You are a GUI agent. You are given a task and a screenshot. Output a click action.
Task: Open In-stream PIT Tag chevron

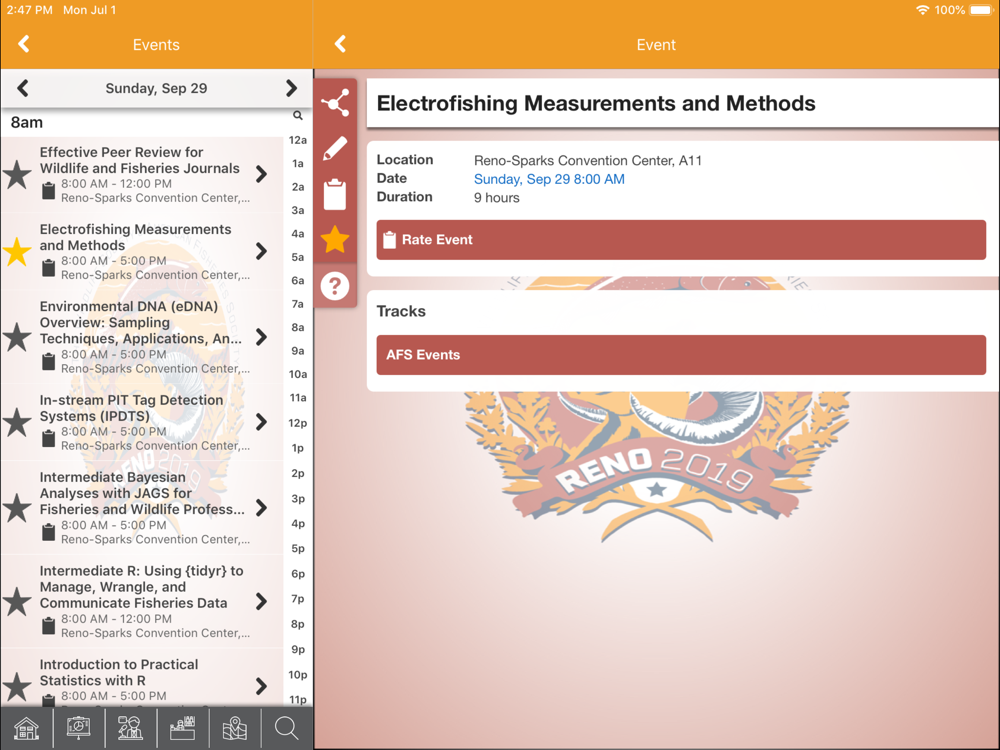(261, 422)
